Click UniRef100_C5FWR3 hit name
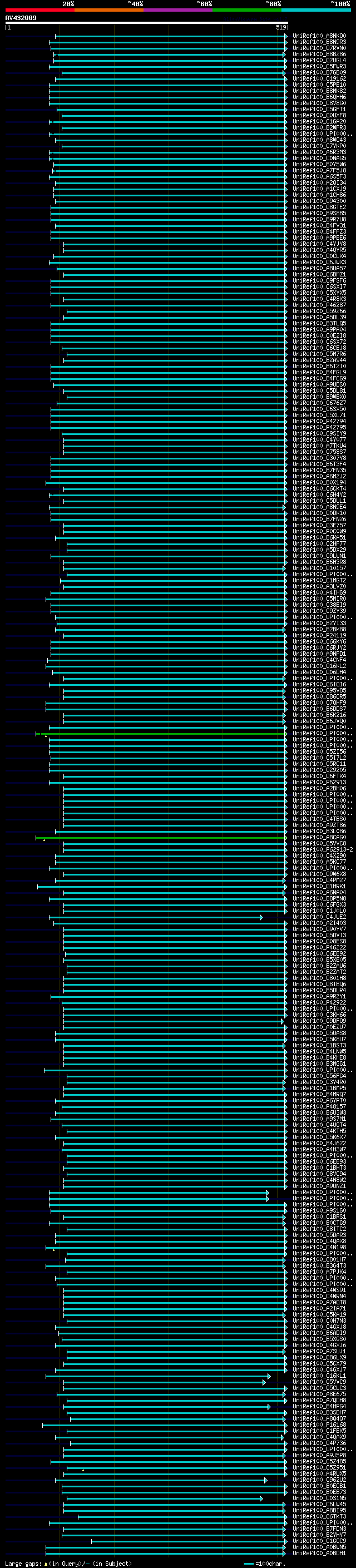This screenshot has height=1568, width=356. (319, 66)
